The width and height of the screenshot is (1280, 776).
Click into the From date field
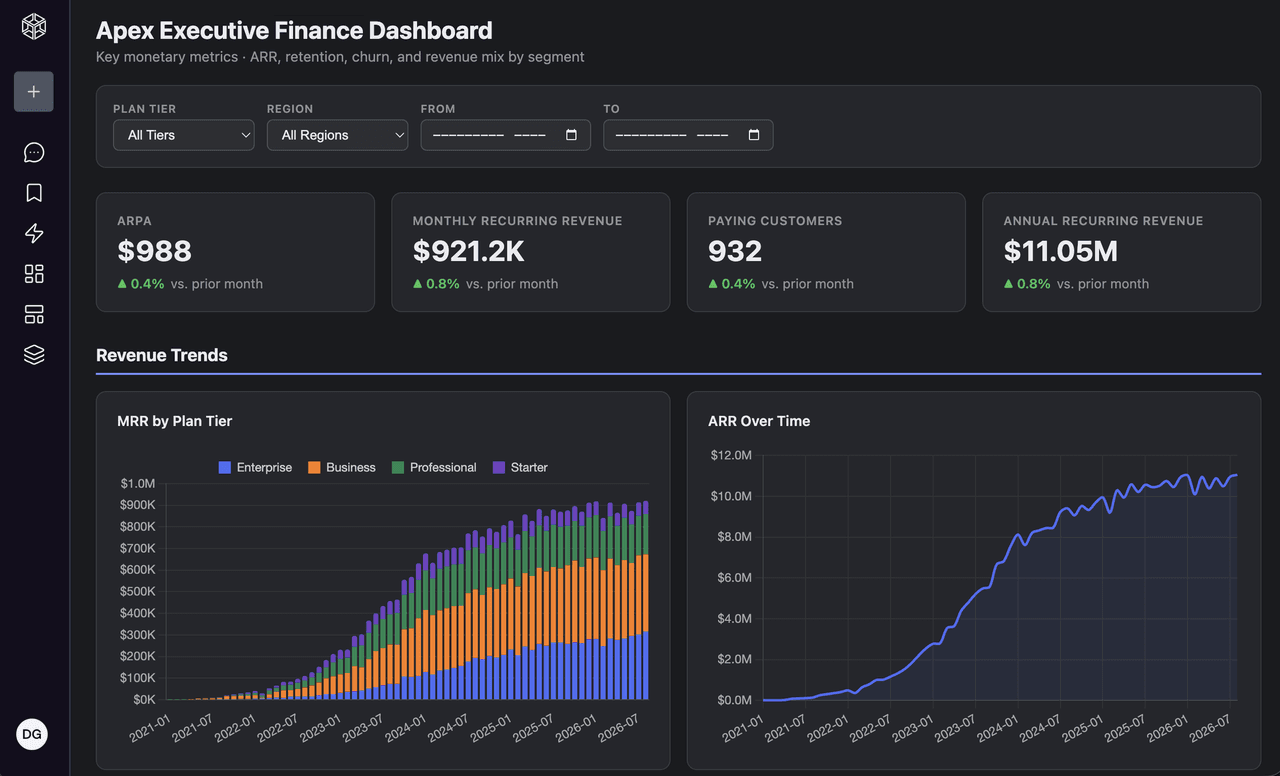pos(505,135)
